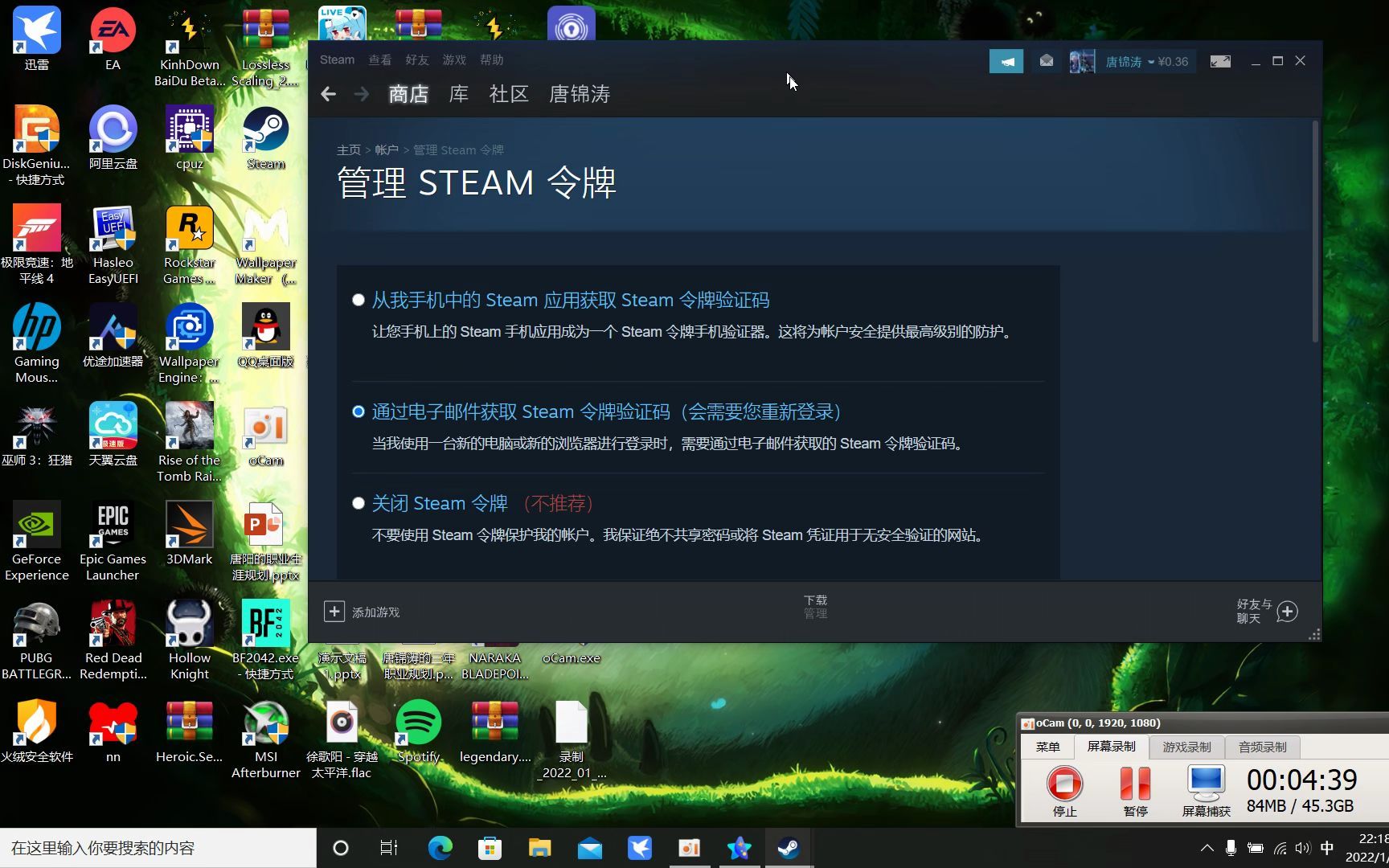Select GeForce Experience desktop icon
The height and width of the screenshot is (868, 1389).
(x=36, y=542)
